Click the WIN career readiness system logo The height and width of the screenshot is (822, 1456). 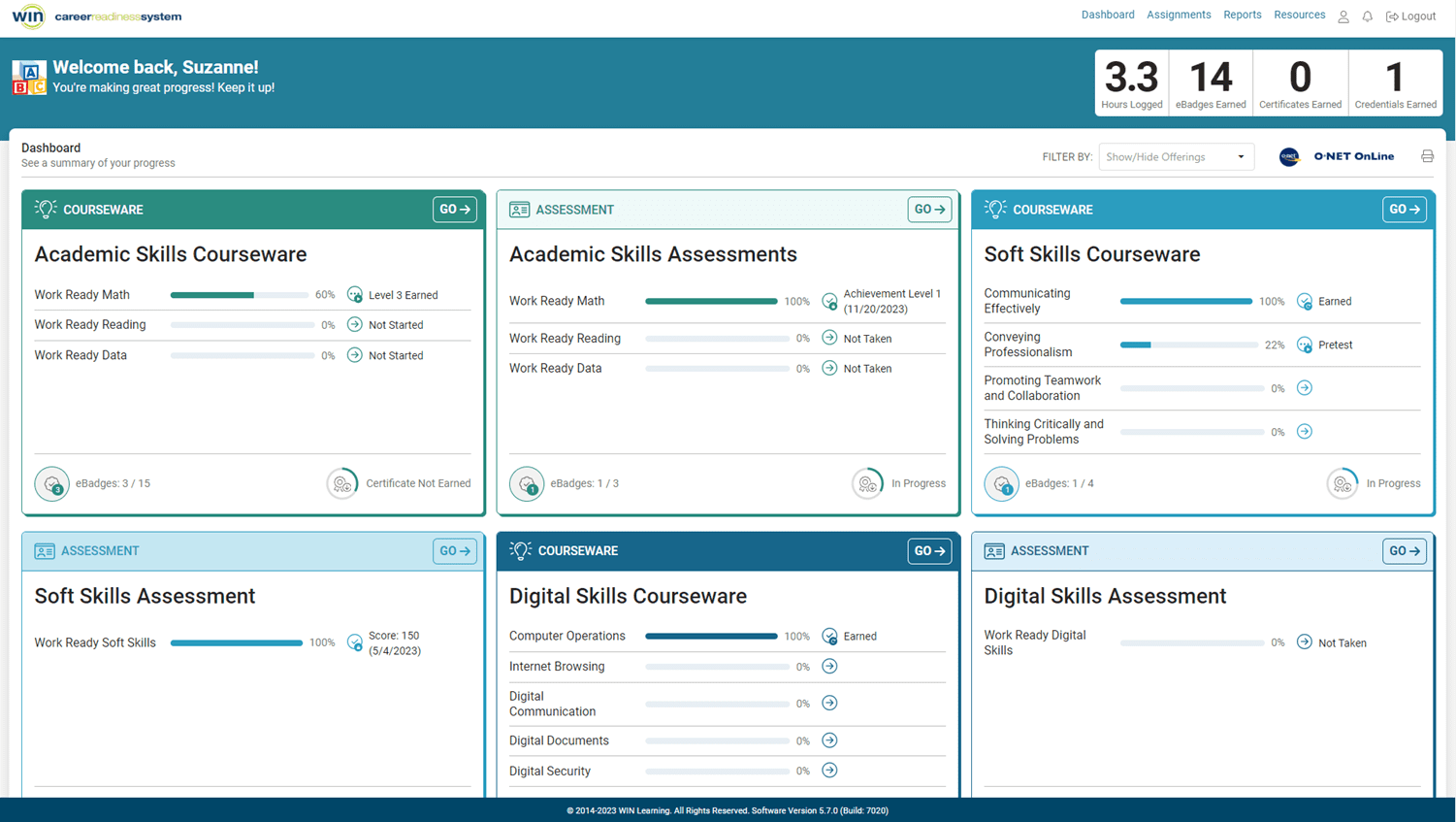point(97,16)
